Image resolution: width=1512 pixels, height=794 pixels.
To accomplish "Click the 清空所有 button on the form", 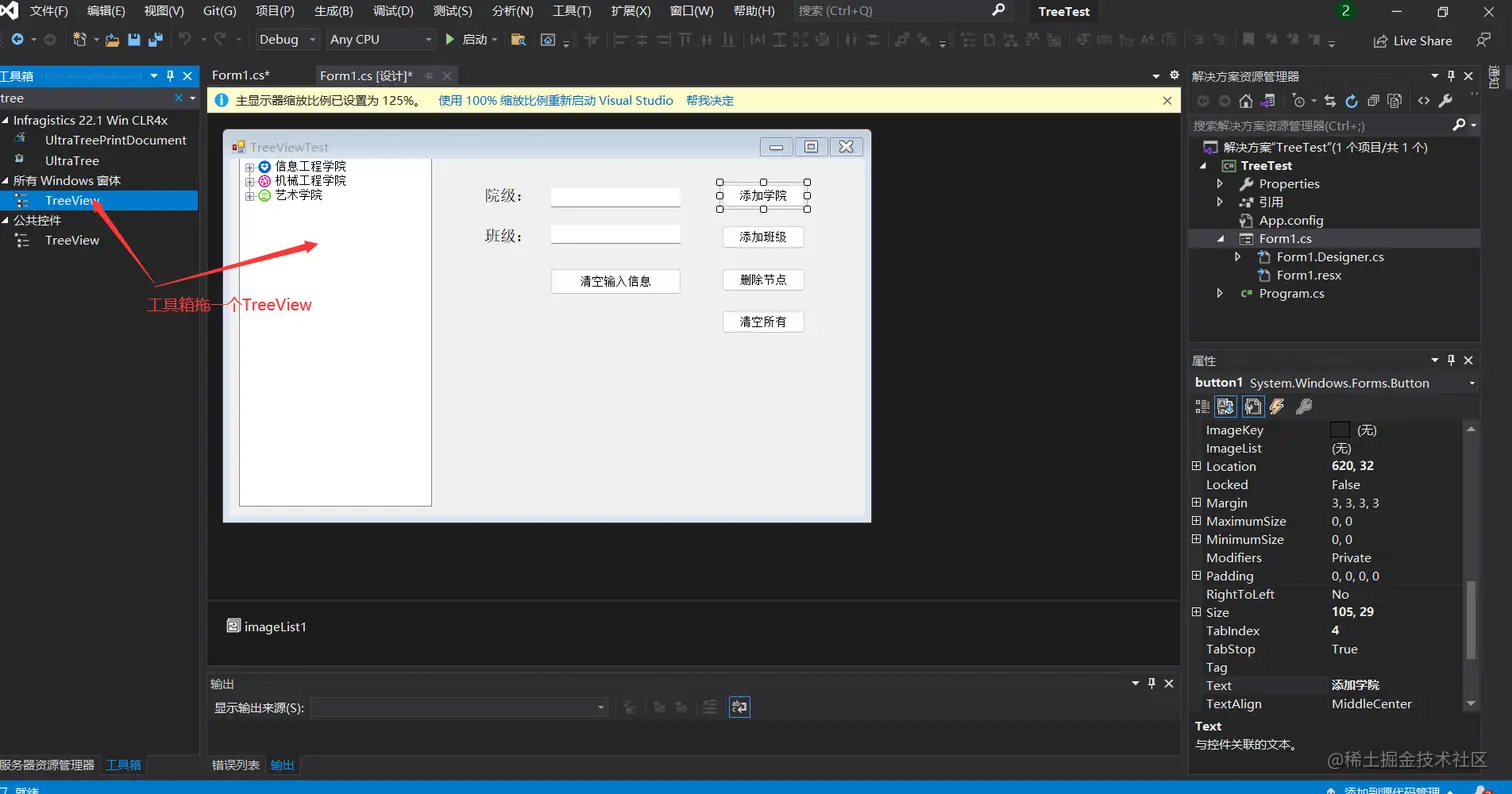I will click(763, 322).
